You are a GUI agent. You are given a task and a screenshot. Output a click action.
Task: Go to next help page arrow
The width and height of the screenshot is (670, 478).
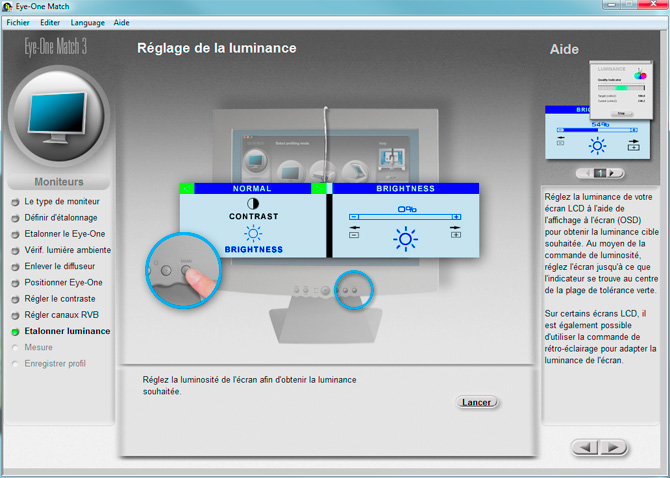tap(612, 173)
